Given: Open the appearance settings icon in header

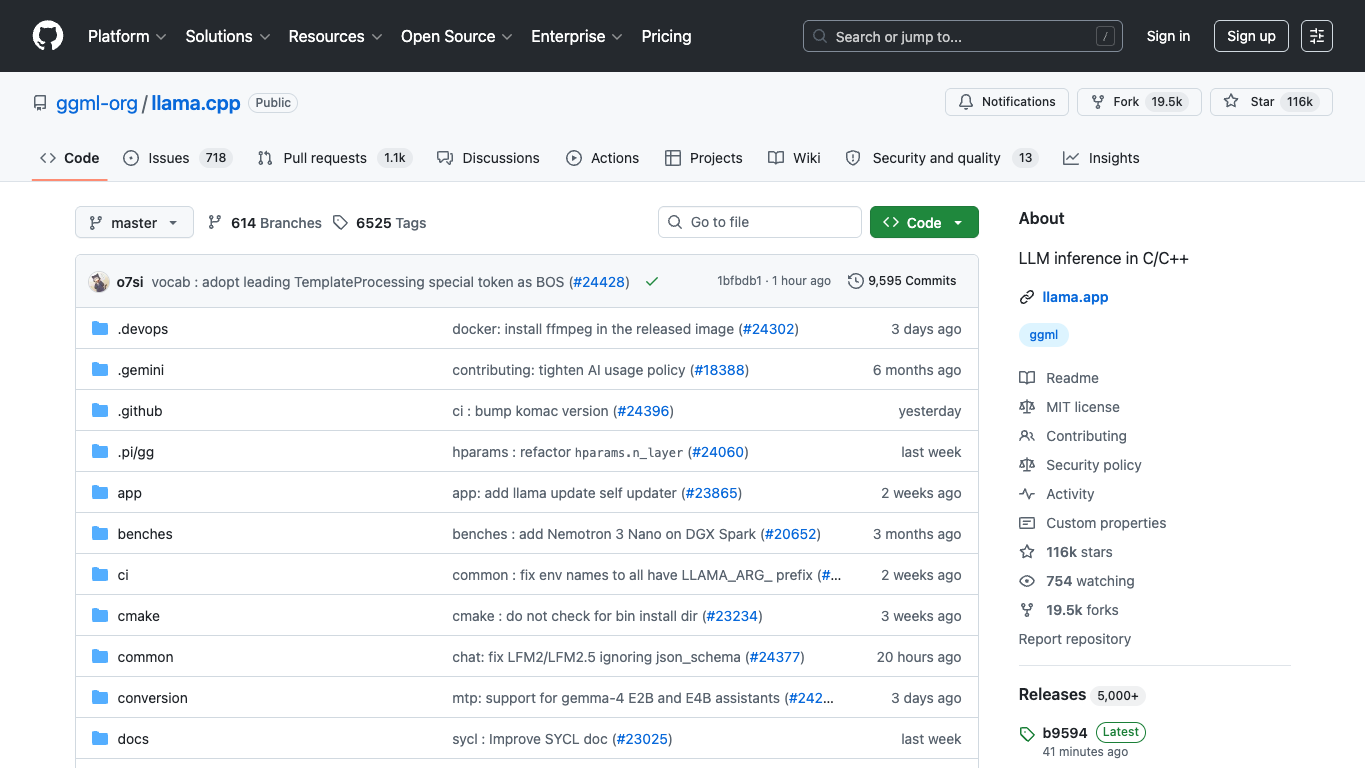Looking at the screenshot, I should pos(1317,36).
